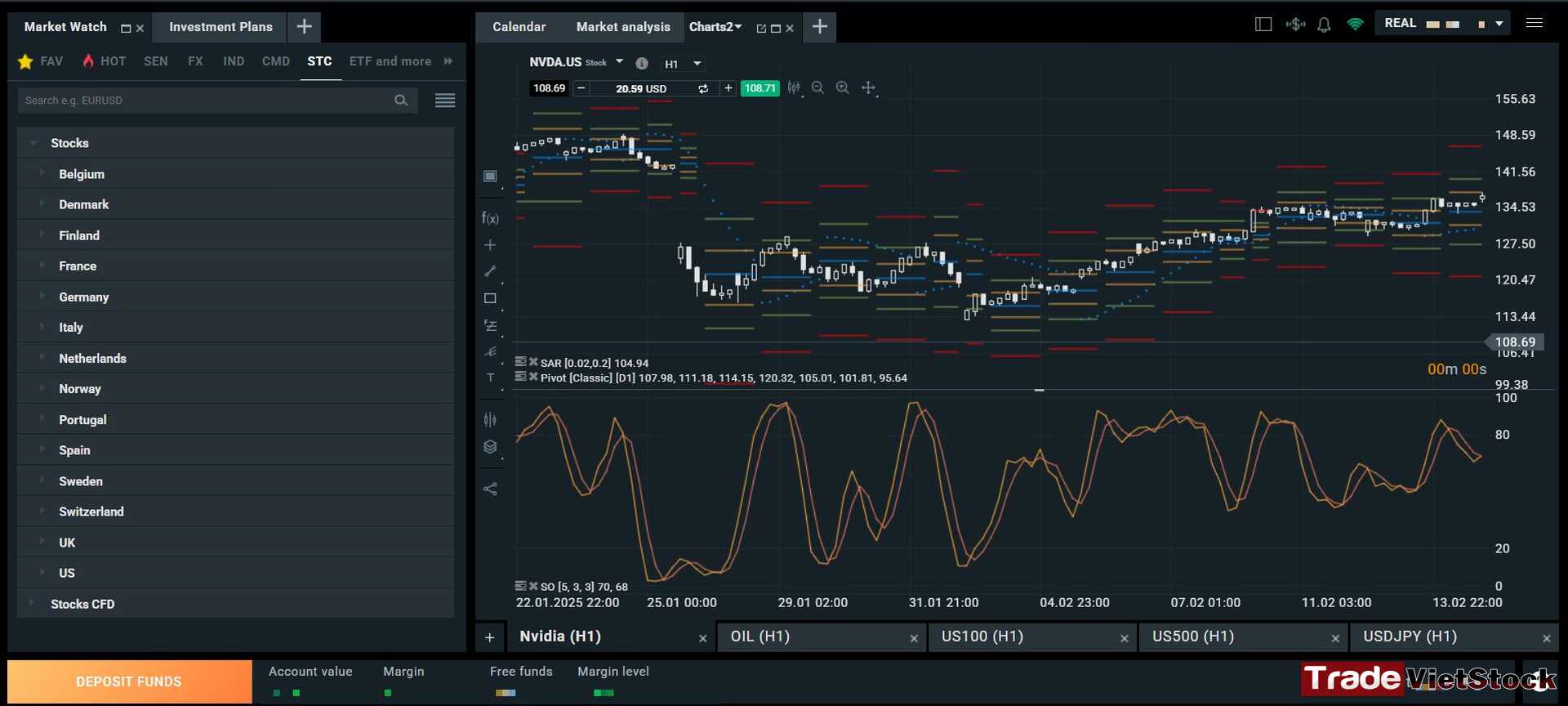1568x706 pixels.
Task: Open the chart trading settings icon
Action: click(x=490, y=420)
